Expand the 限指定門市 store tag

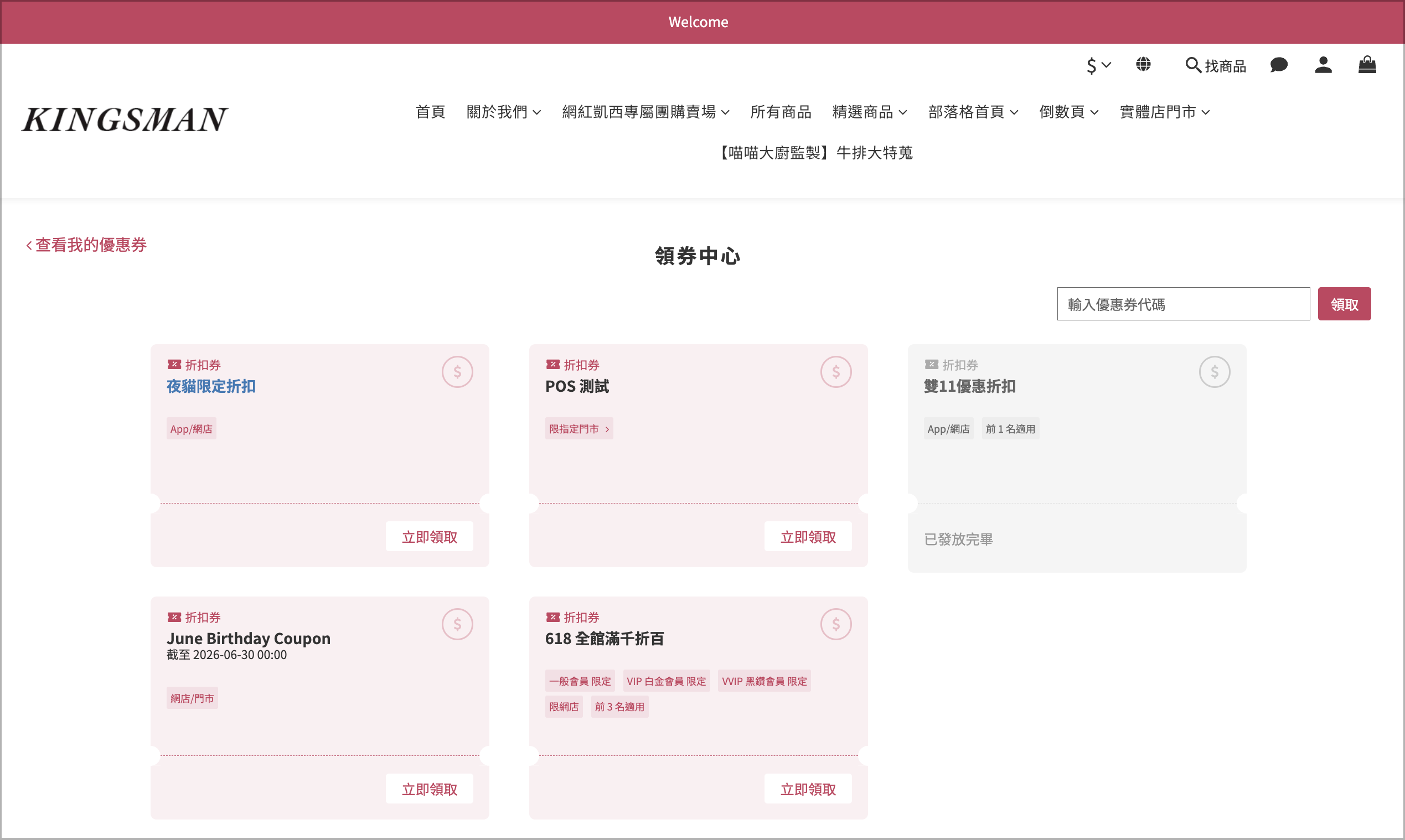click(x=578, y=429)
